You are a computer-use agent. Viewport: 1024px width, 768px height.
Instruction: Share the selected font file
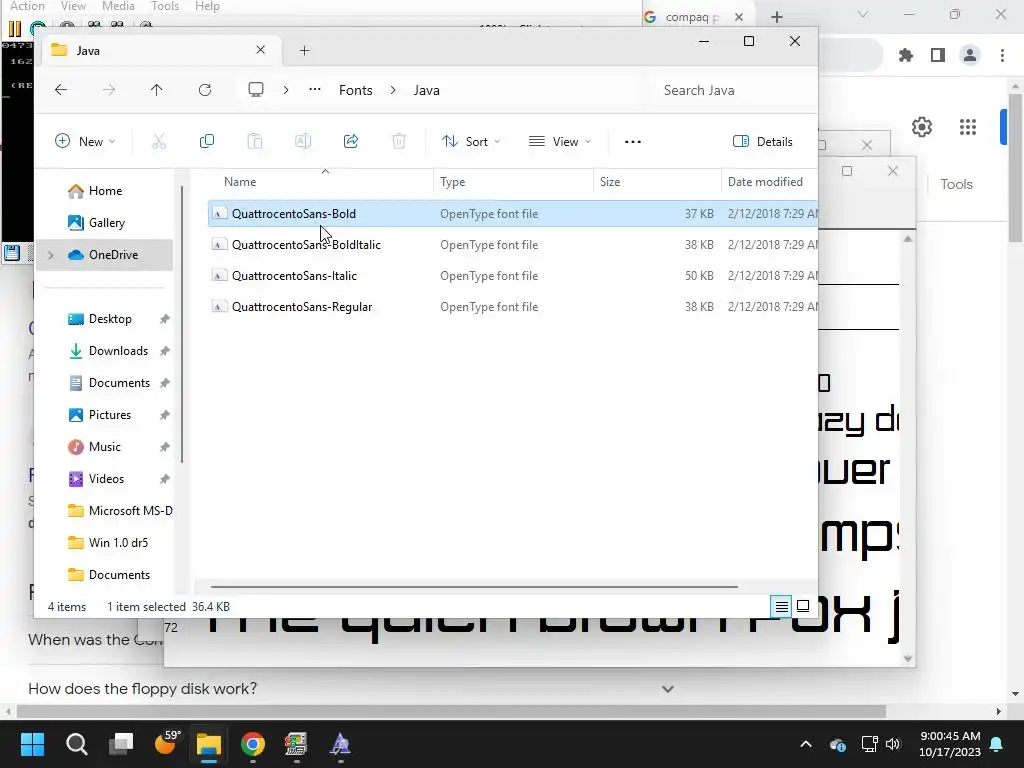351,142
